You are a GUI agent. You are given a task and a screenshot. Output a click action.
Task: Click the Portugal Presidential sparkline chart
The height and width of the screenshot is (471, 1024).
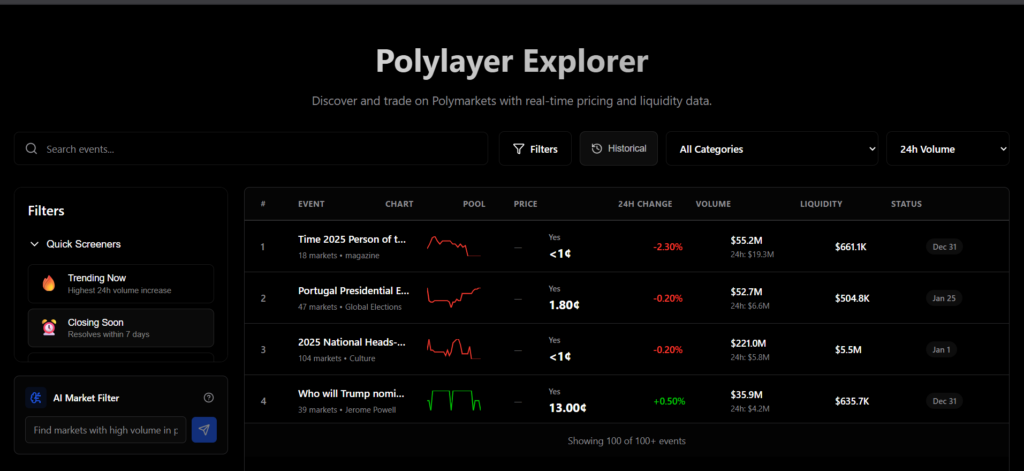coord(454,296)
